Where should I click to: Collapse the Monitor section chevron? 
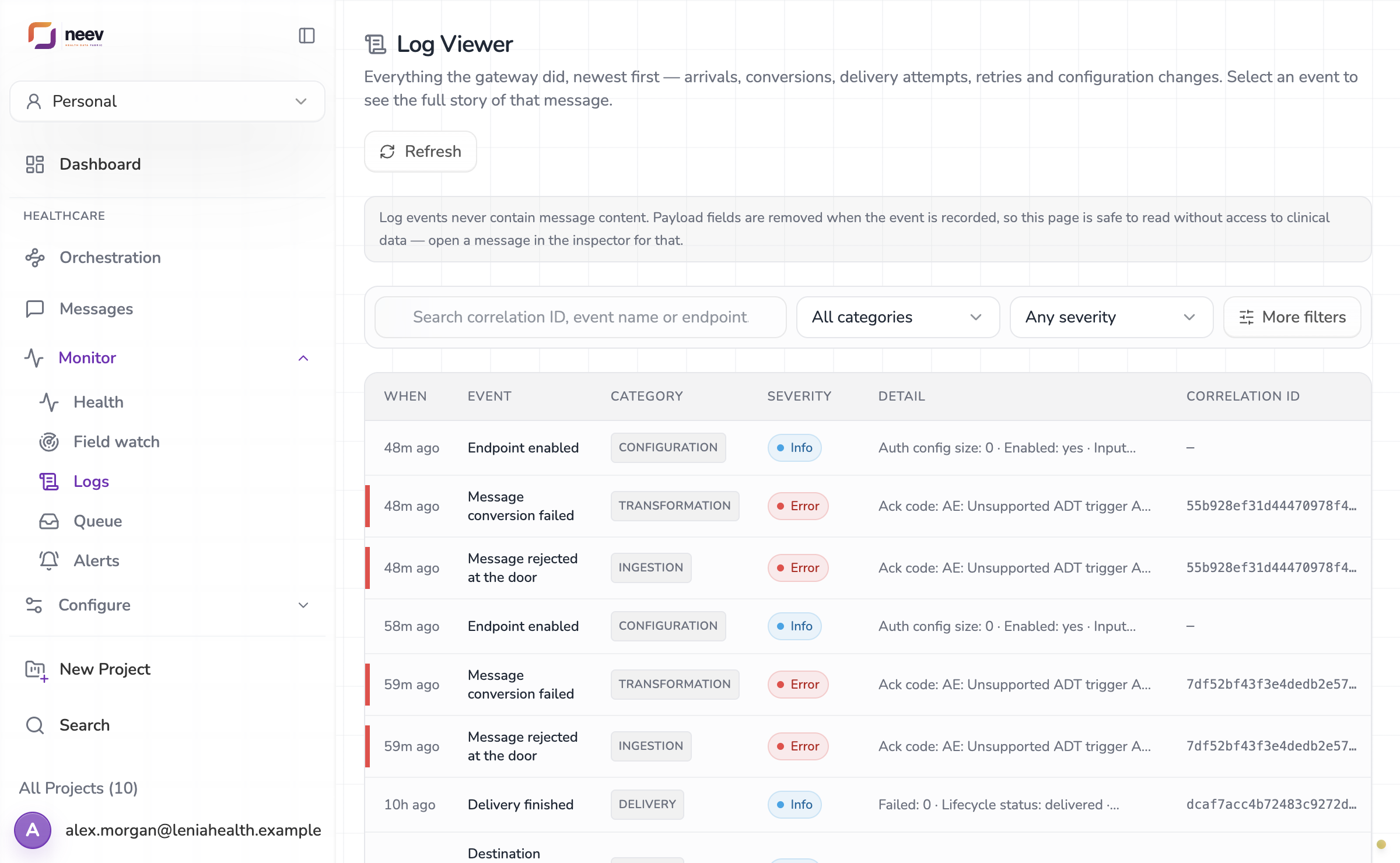coord(303,358)
